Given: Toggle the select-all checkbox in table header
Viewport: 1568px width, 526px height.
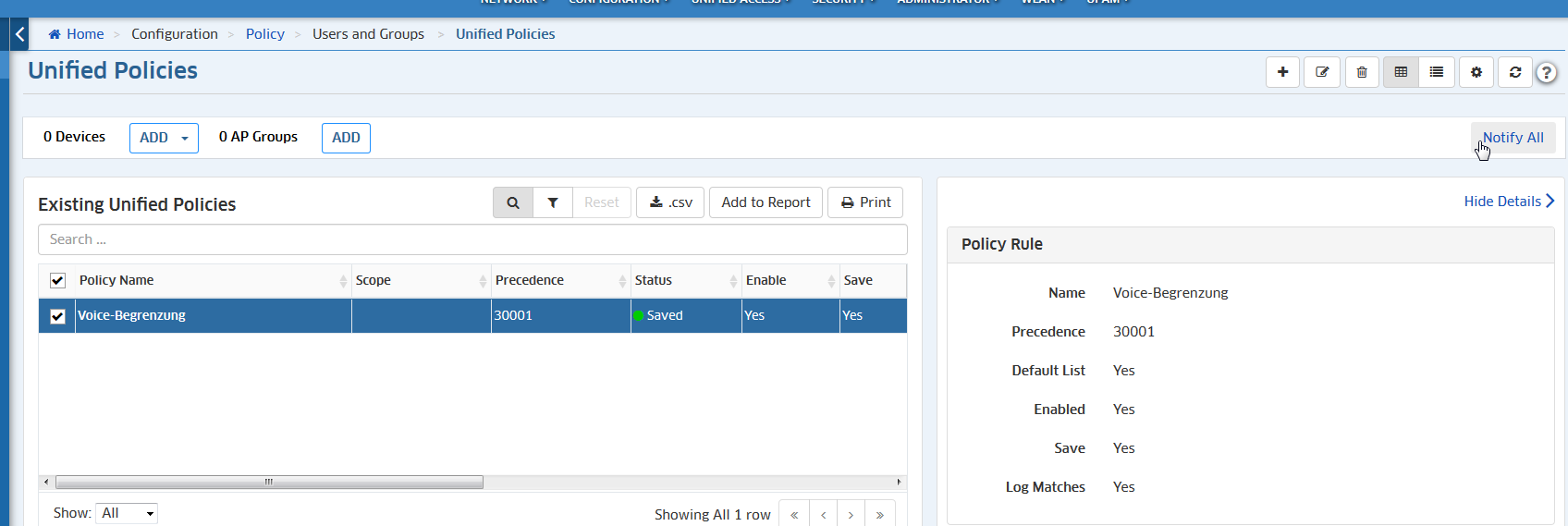Looking at the screenshot, I should 57,280.
